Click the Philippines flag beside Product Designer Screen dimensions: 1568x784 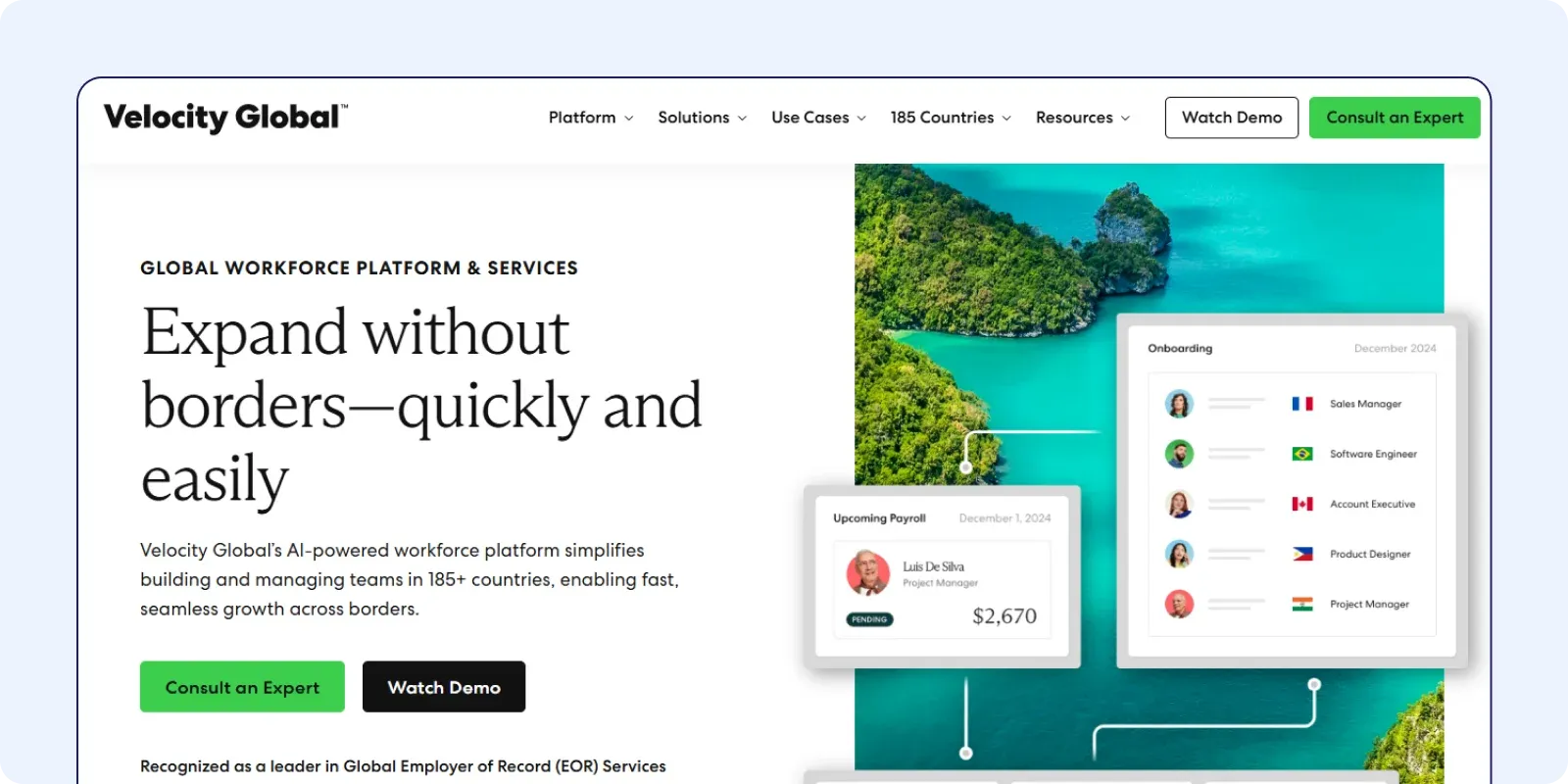click(x=1302, y=554)
